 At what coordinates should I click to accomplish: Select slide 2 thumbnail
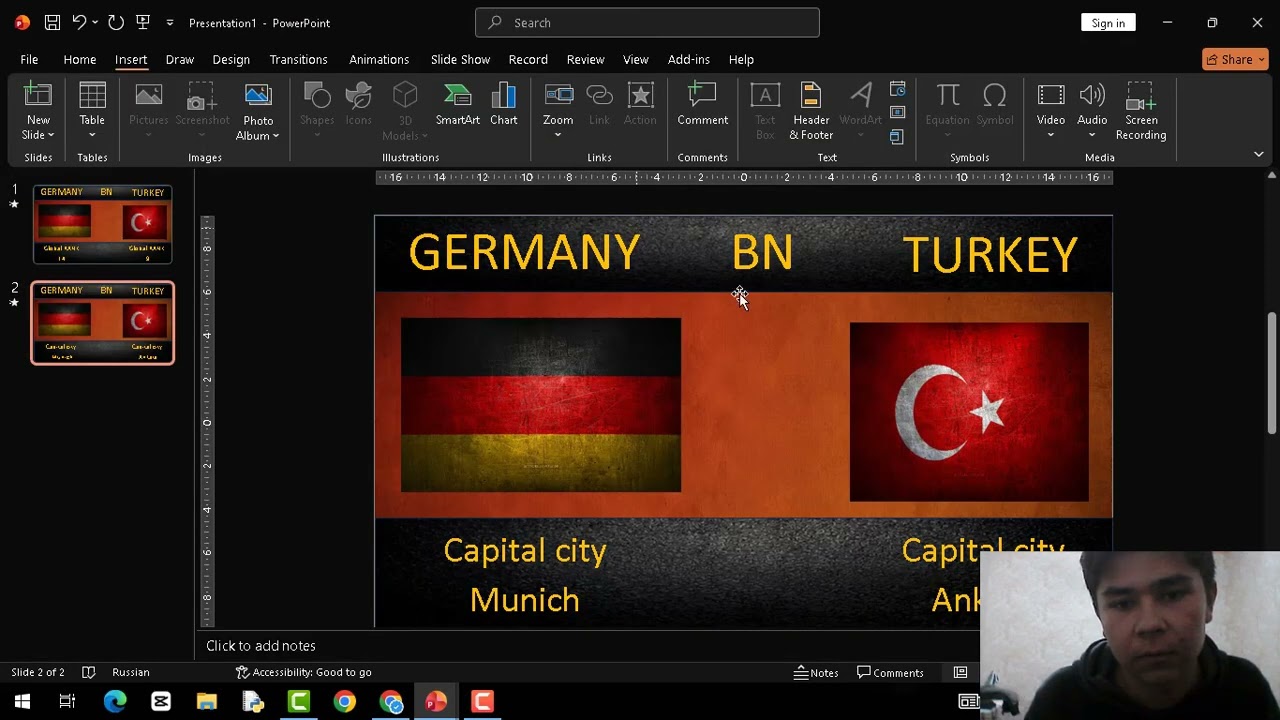click(x=102, y=323)
